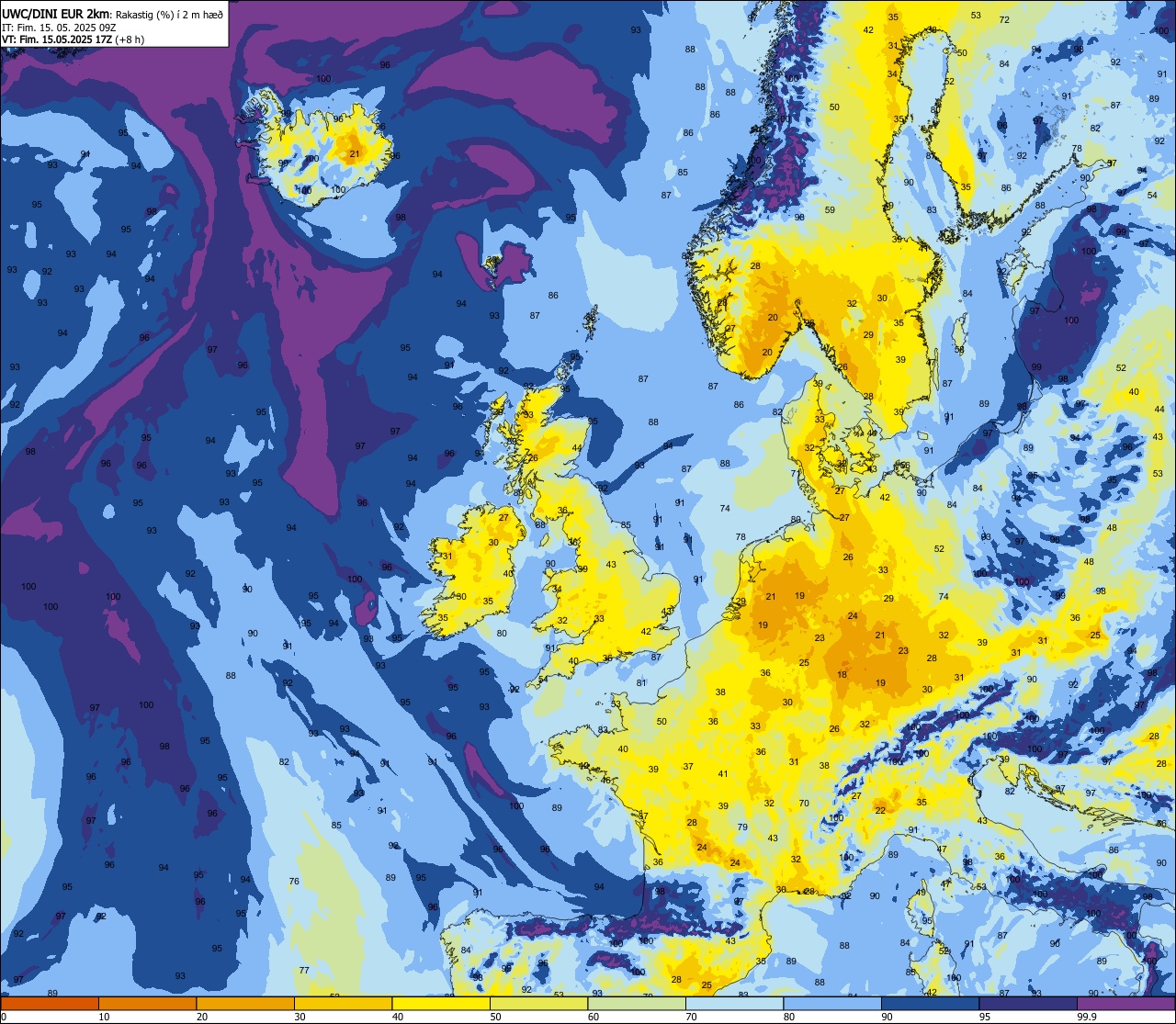Click the 'VT: Fim. 15.05.2025 17Z (+8 h)' line
The width and height of the screenshot is (1176, 1024).
click(x=73, y=39)
